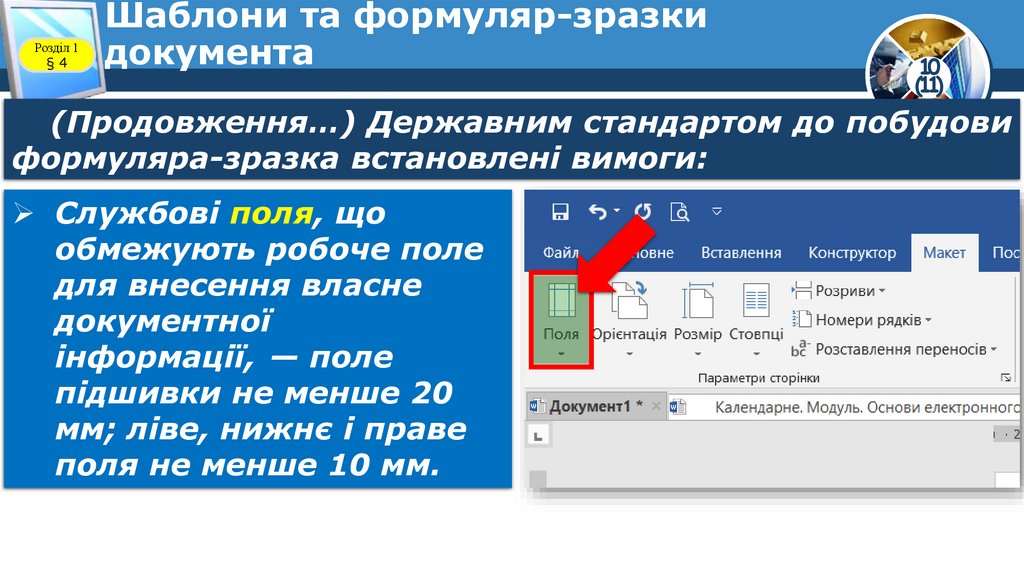Click the Розриви breaks icon

[x=801, y=290]
